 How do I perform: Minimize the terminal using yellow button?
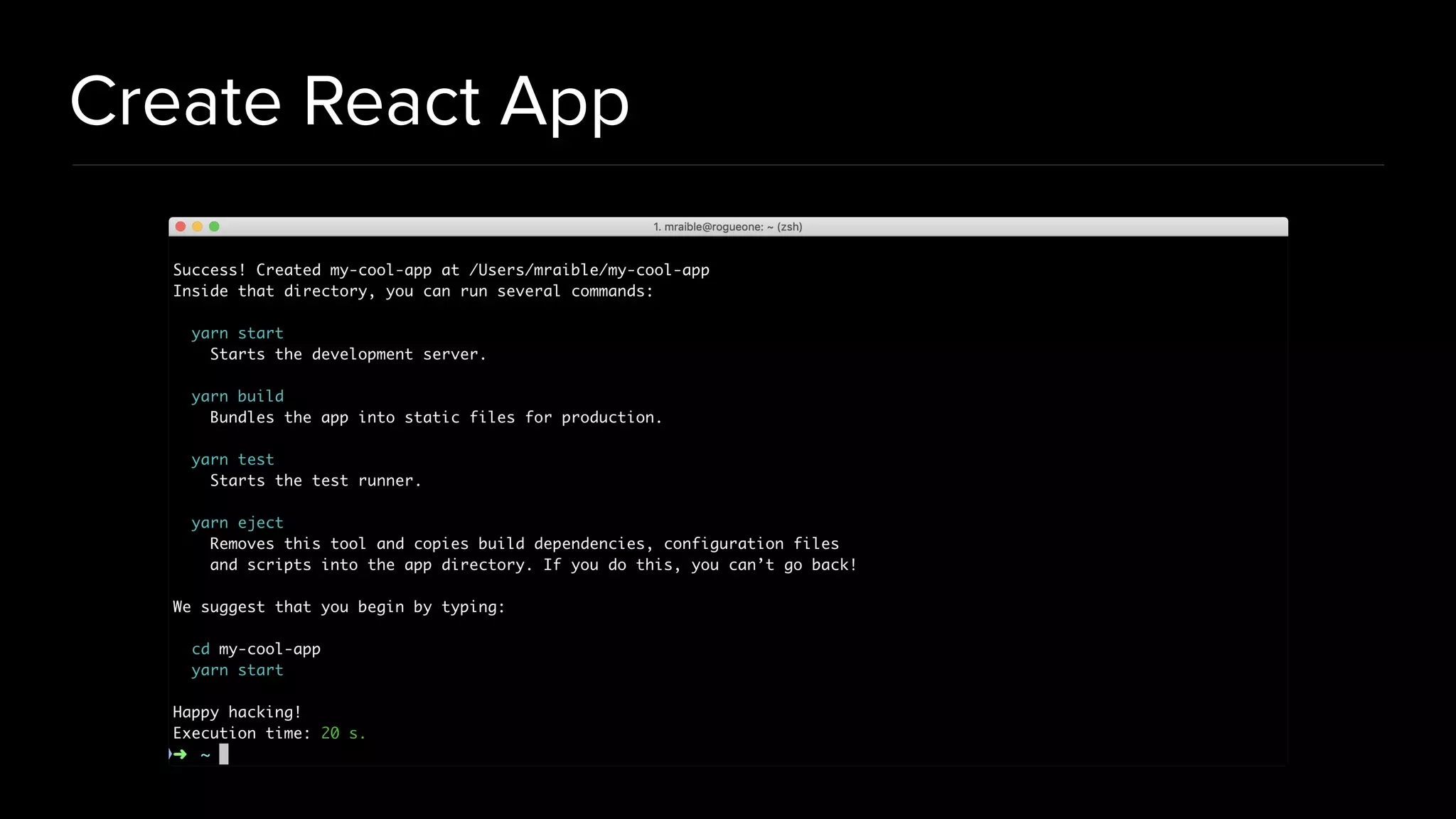coord(197,226)
